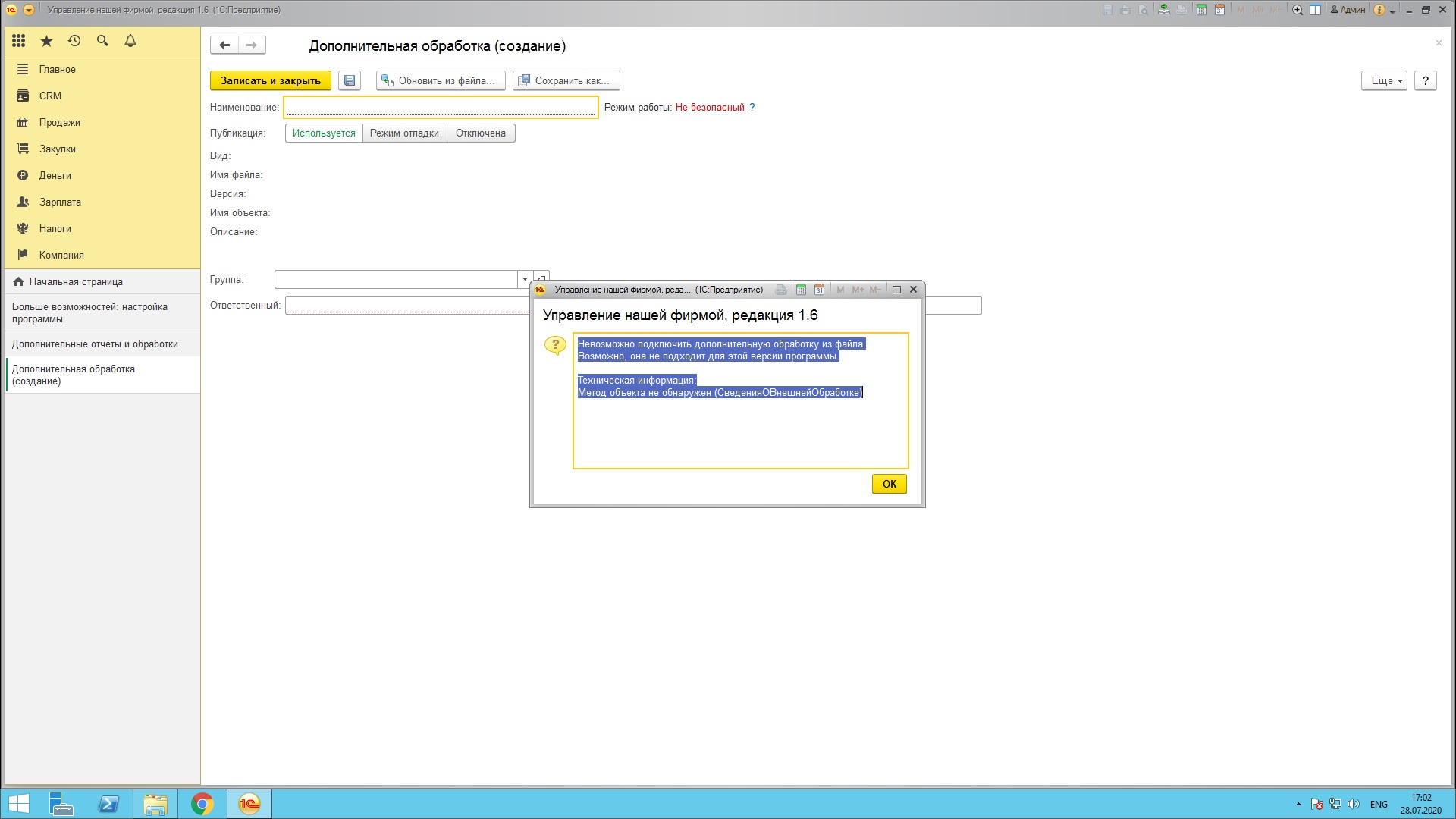Click Сохранить как... button

coord(566,80)
